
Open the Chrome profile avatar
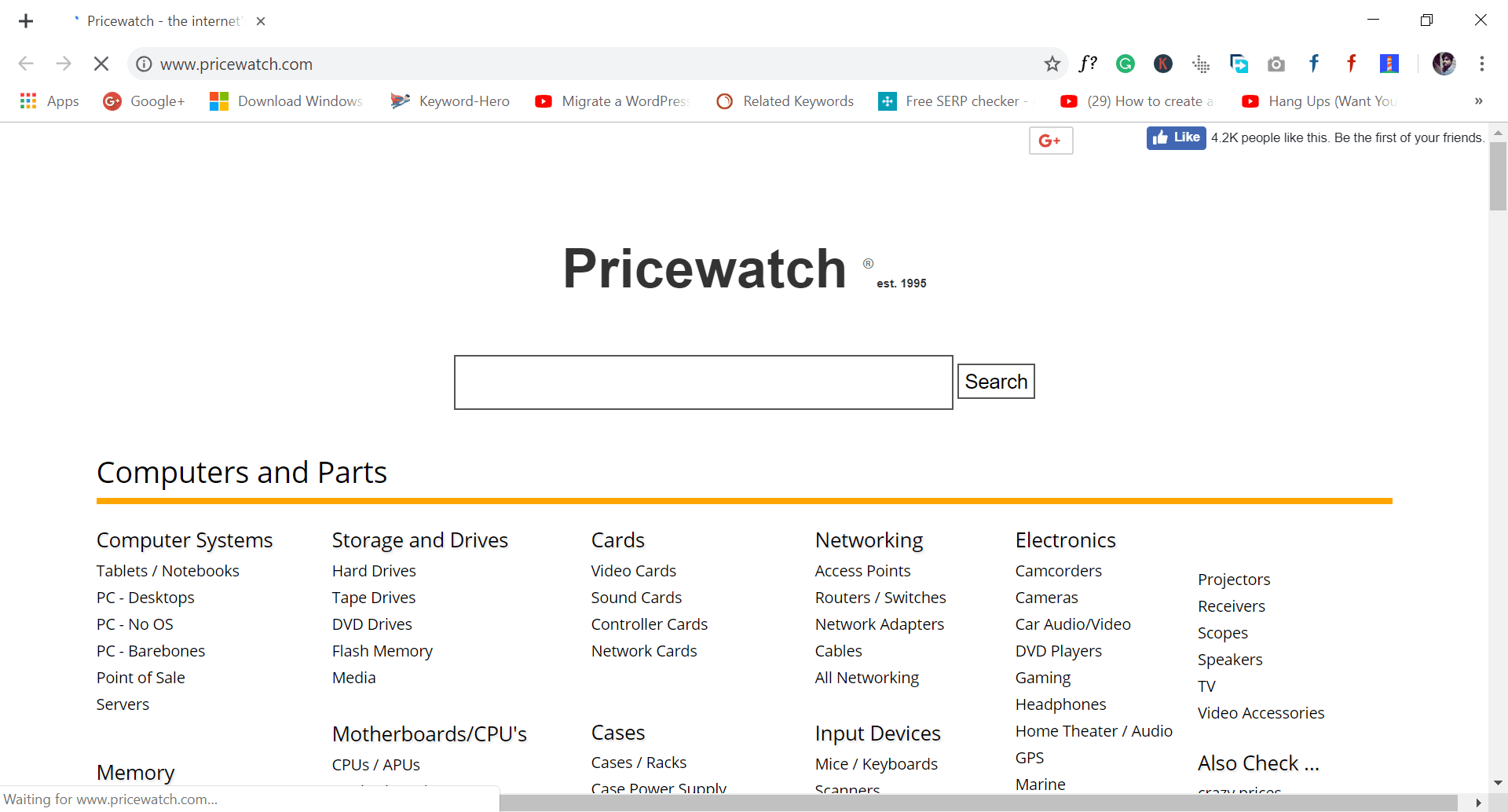coord(1444,64)
